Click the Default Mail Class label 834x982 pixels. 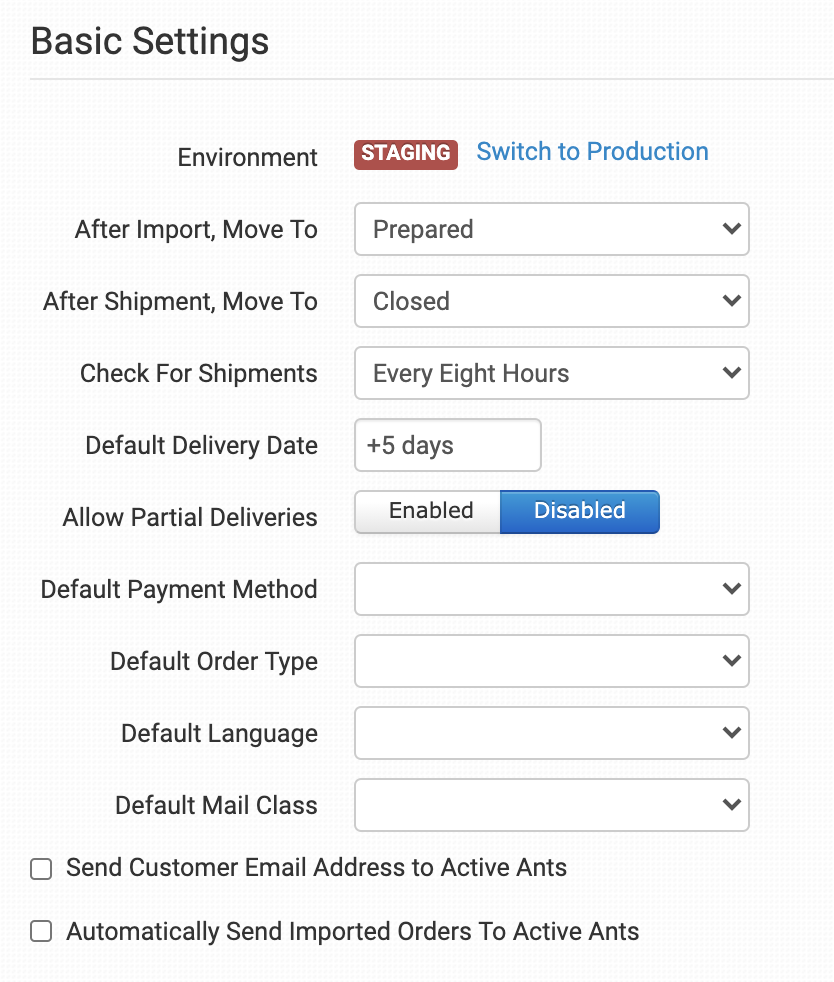pyautogui.click(x=216, y=806)
